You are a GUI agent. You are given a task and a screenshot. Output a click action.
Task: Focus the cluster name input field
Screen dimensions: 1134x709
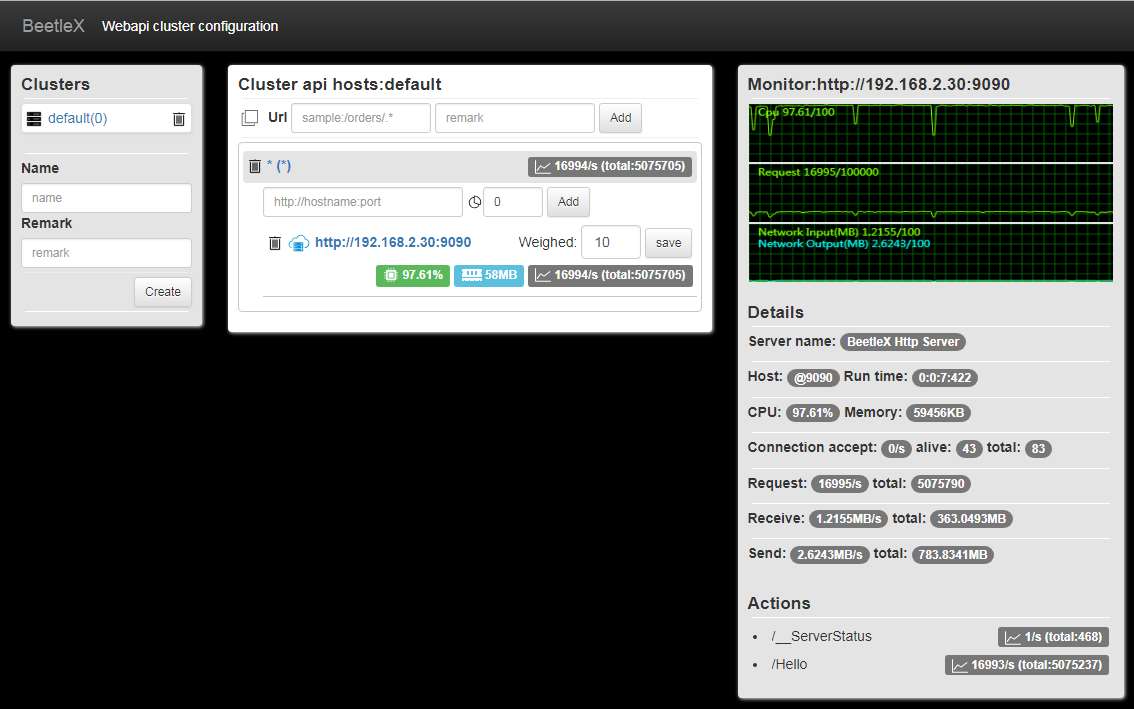pyautogui.click(x=106, y=198)
